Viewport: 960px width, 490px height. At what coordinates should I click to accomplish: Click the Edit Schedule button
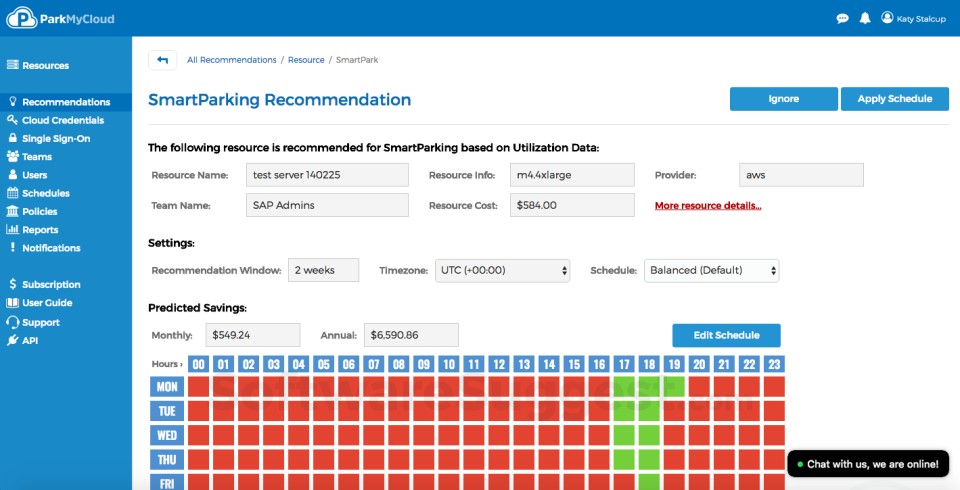click(726, 335)
